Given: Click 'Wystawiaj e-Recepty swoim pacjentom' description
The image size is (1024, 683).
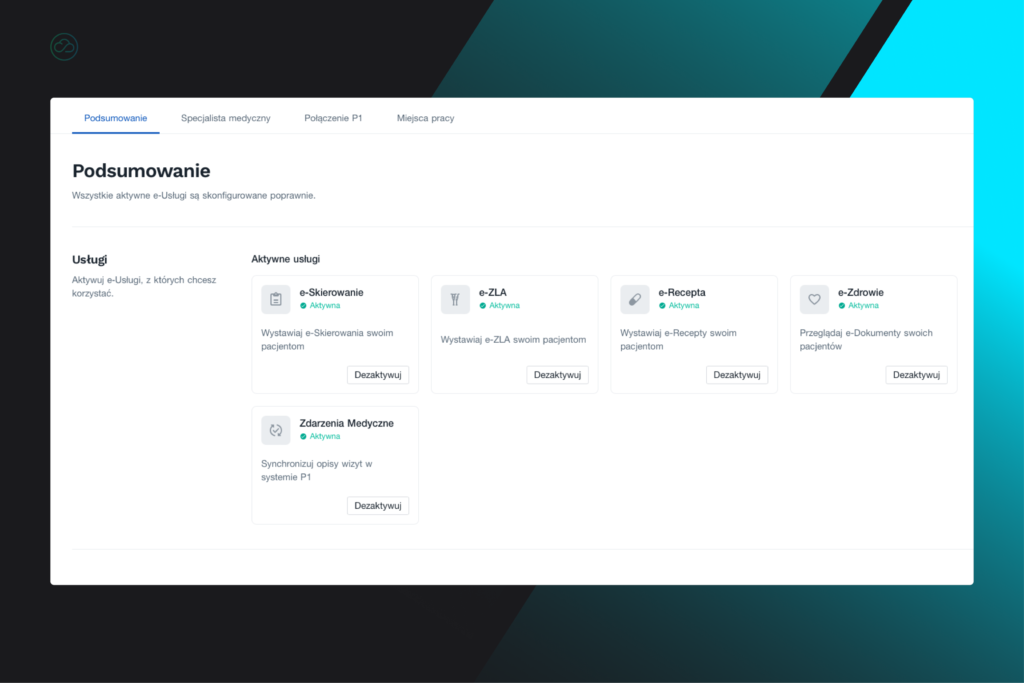Looking at the screenshot, I should point(678,340).
